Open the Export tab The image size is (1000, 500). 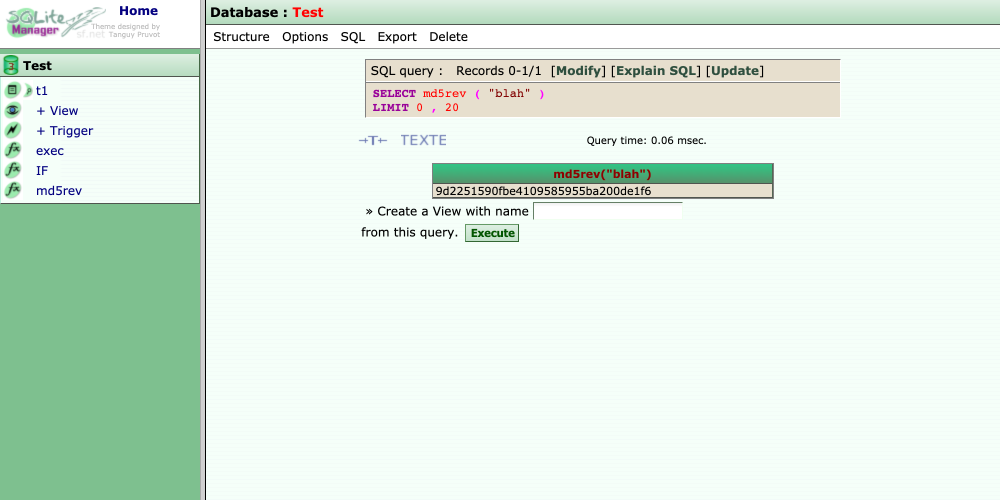[397, 37]
